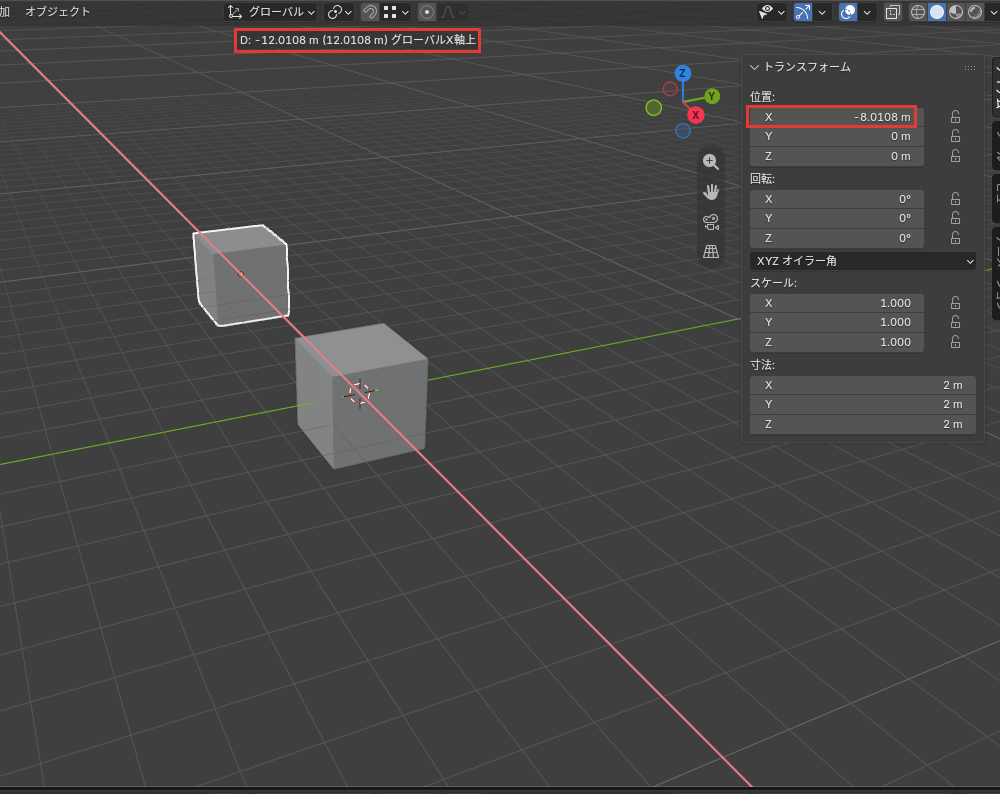This screenshot has width=1000, height=794.
Task: Collapse the トランスフォーム panel
Action: [800, 67]
